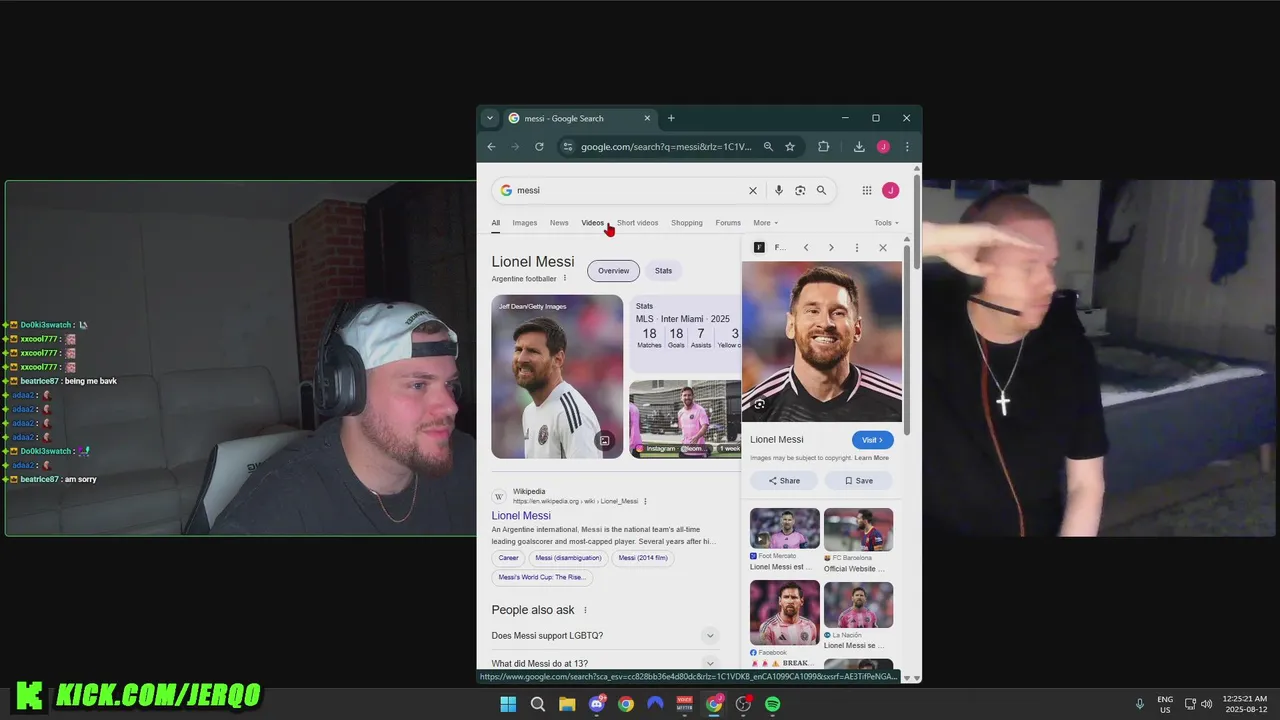Search by image with Google Lens icon
Screen dimensions: 1280x720
pyautogui.click(x=800, y=190)
